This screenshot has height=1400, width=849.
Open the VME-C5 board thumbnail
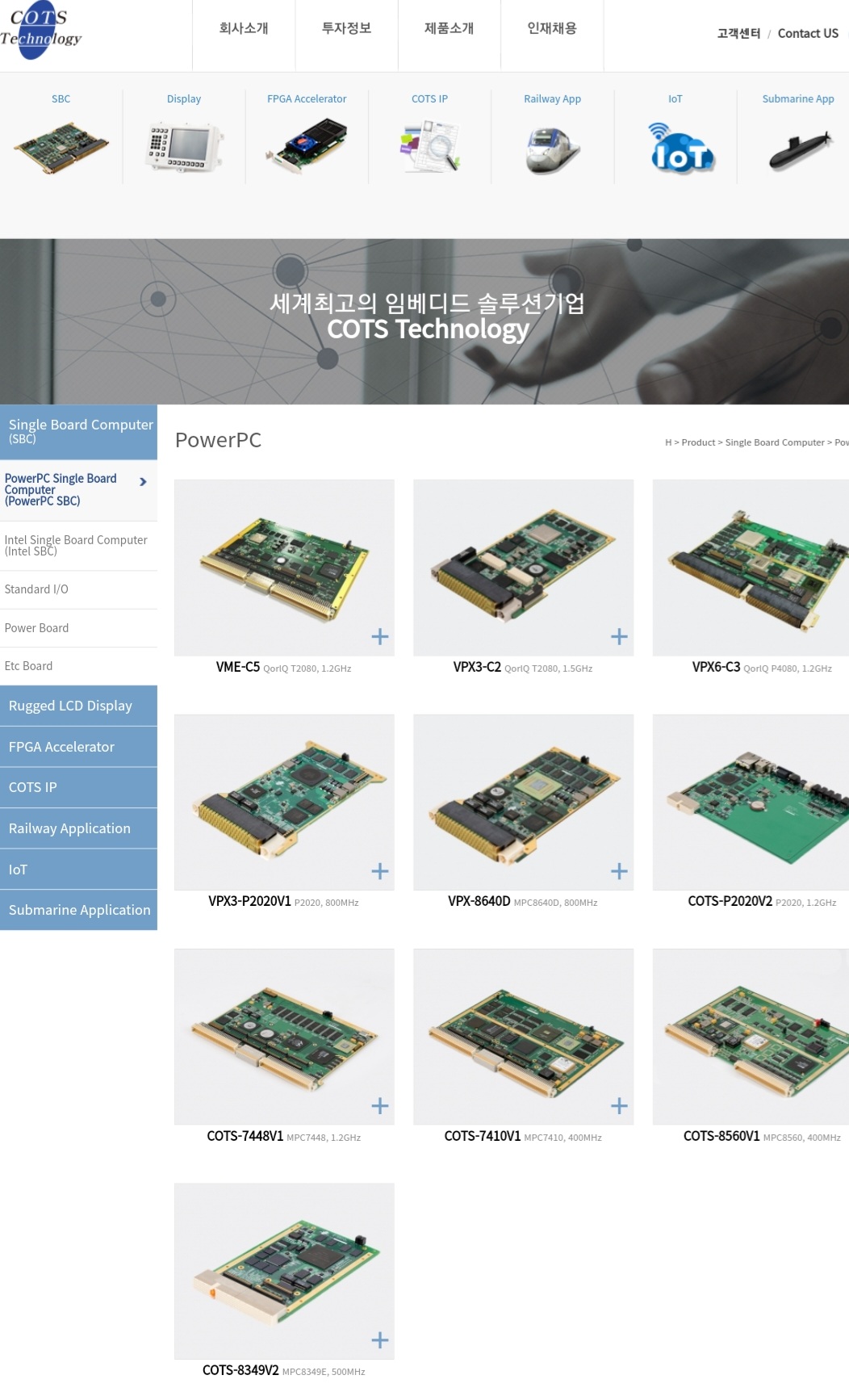pos(284,568)
